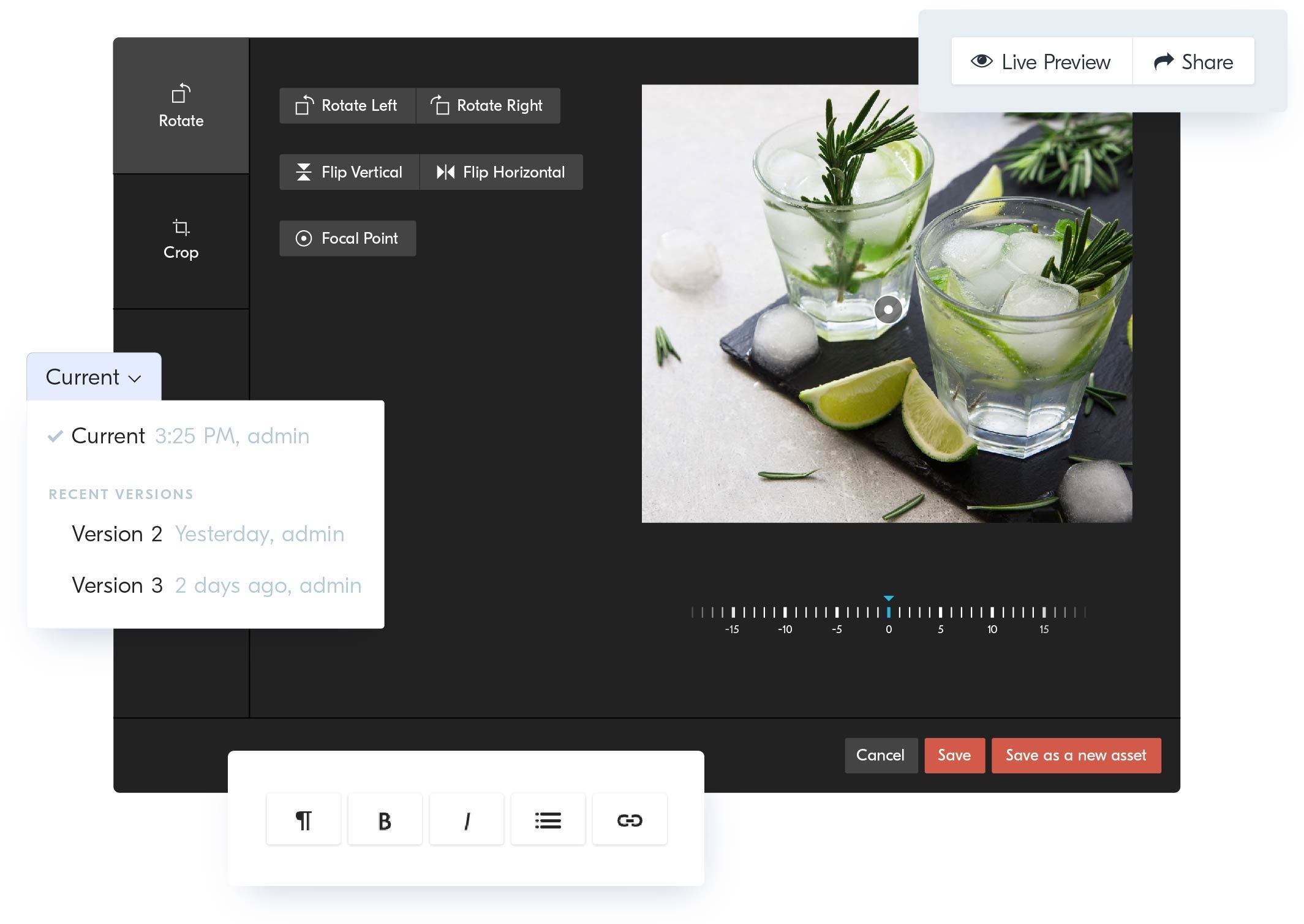1304x924 pixels.
Task: Flip the image horizontally
Action: point(501,172)
